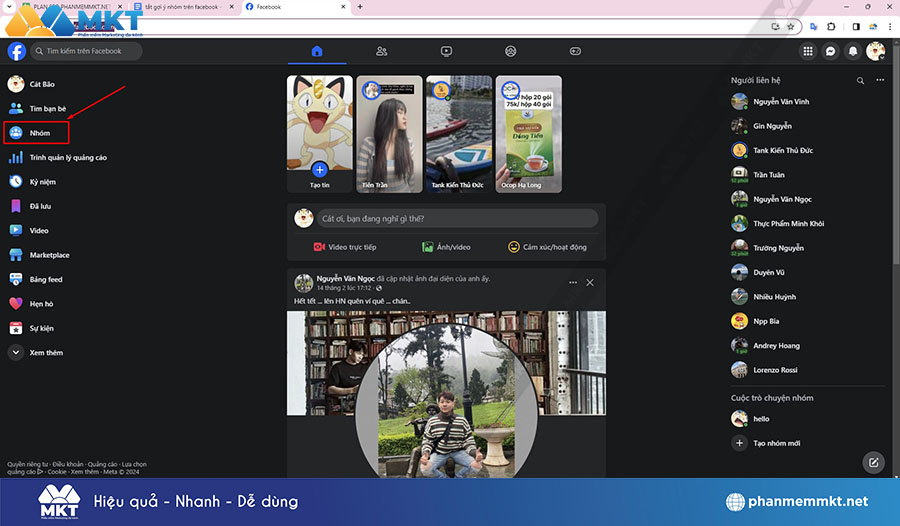Click 'Ảnh/video' button in composer
The height and width of the screenshot is (526, 900).
click(446, 247)
